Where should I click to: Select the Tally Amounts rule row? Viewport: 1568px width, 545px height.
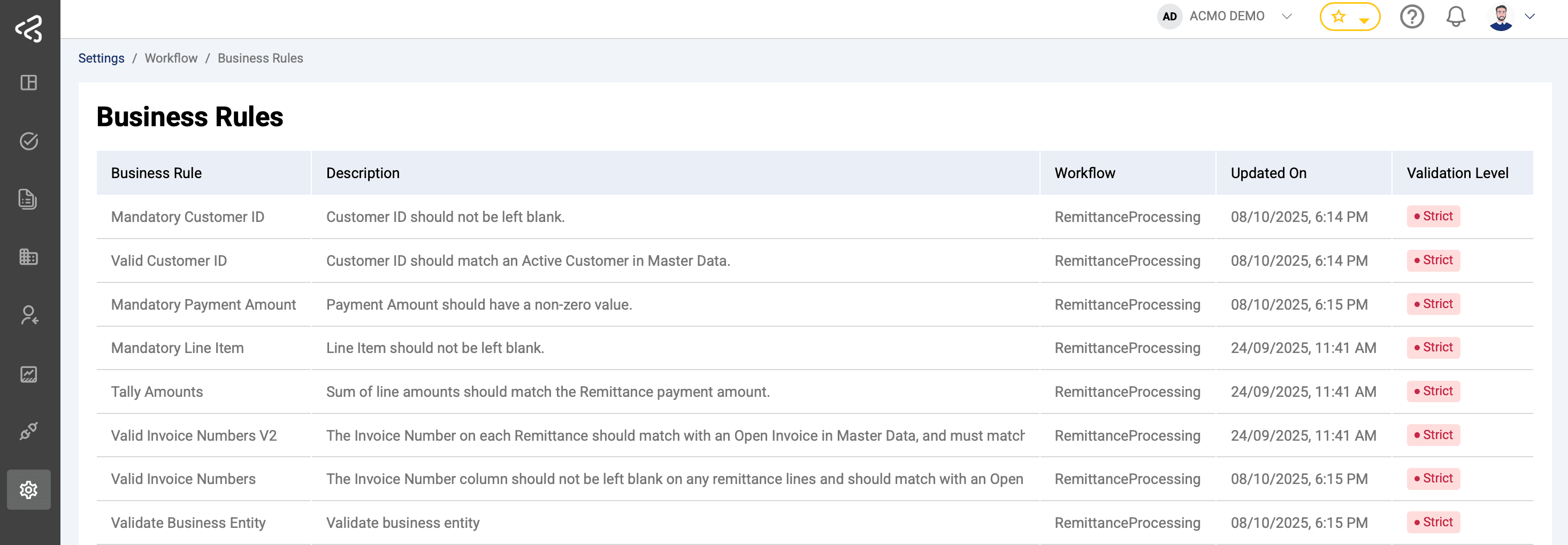pyautogui.click(x=157, y=391)
